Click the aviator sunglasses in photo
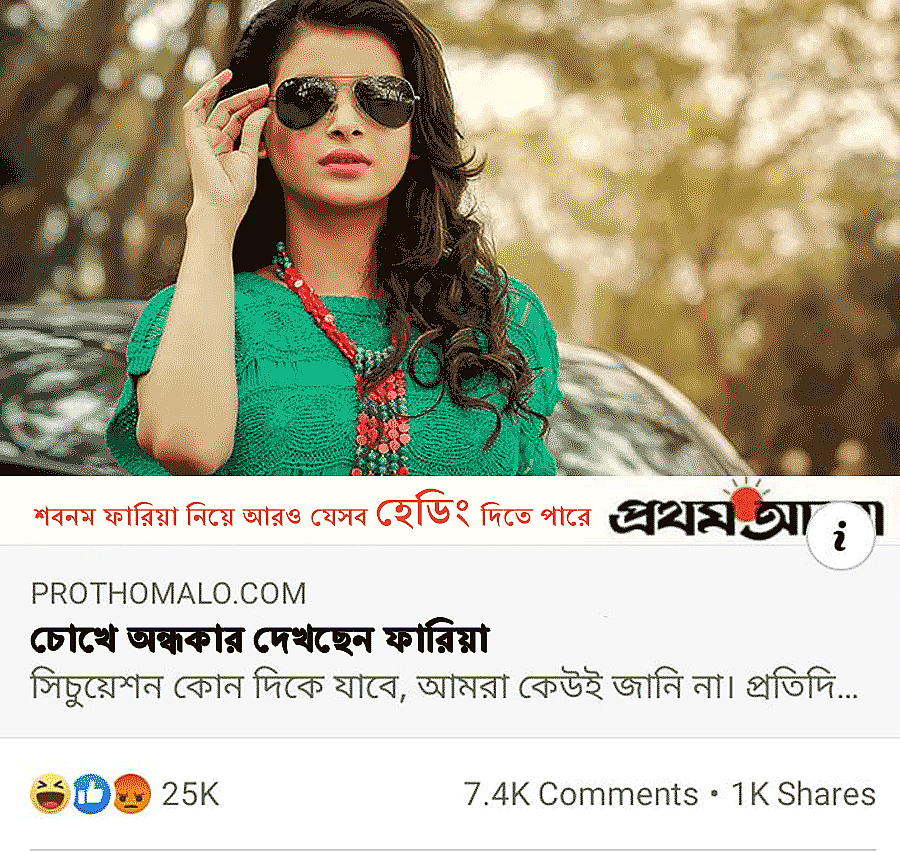 [345, 101]
